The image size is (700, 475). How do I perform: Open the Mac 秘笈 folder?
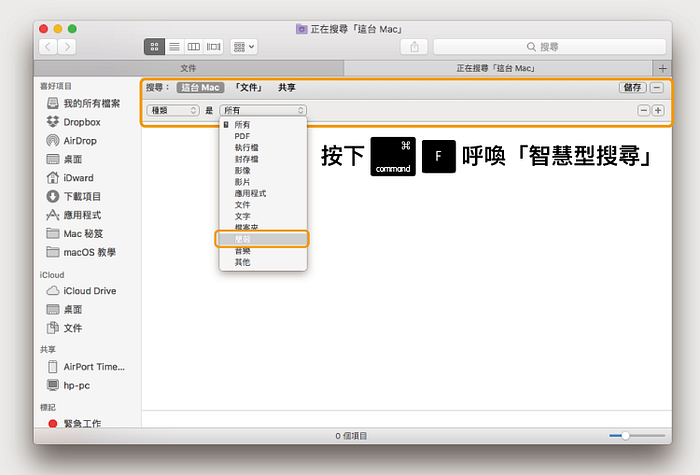click(x=75, y=233)
